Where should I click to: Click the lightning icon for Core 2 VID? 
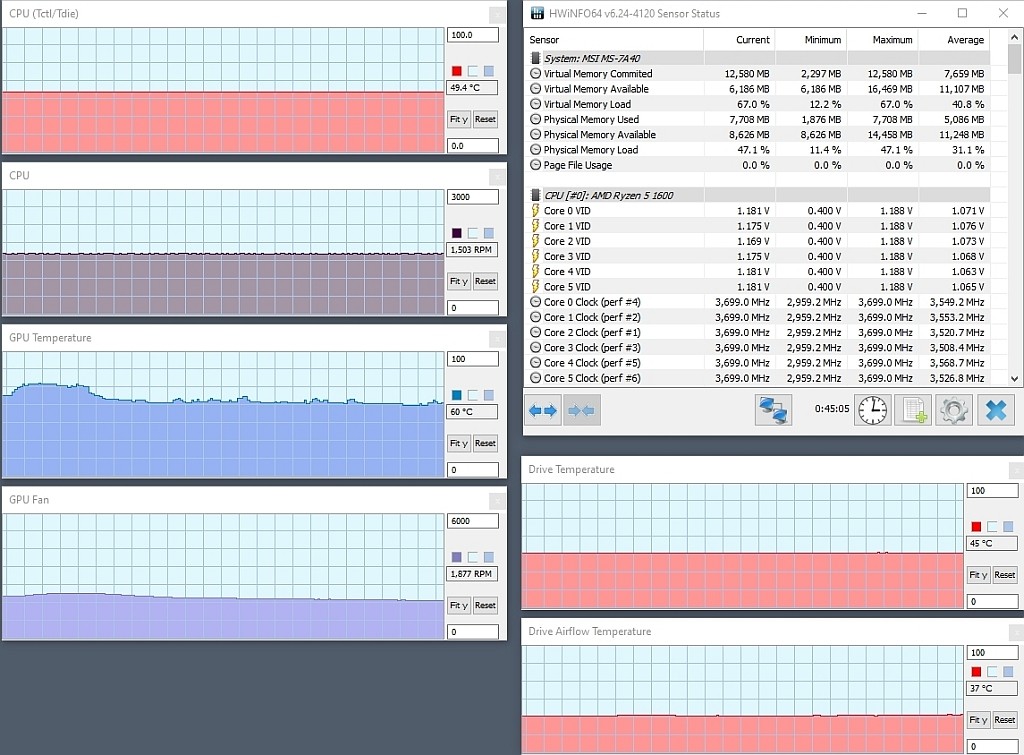[x=536, y=241]
